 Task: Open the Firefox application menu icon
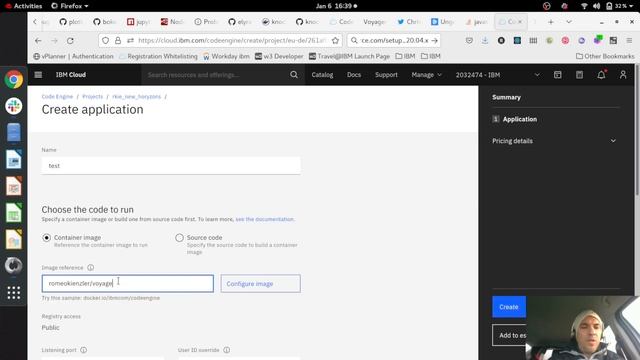coord(629,40)
